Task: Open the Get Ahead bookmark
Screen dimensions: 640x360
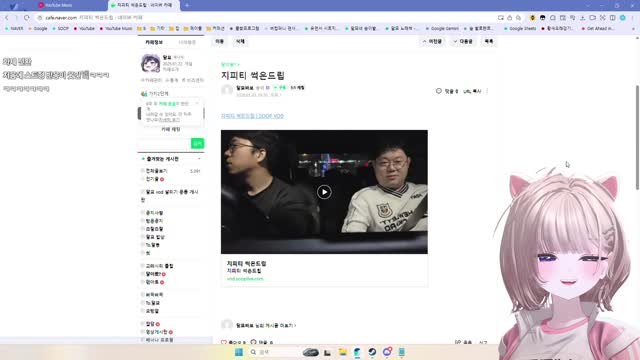Action: [x=598, y=29]
